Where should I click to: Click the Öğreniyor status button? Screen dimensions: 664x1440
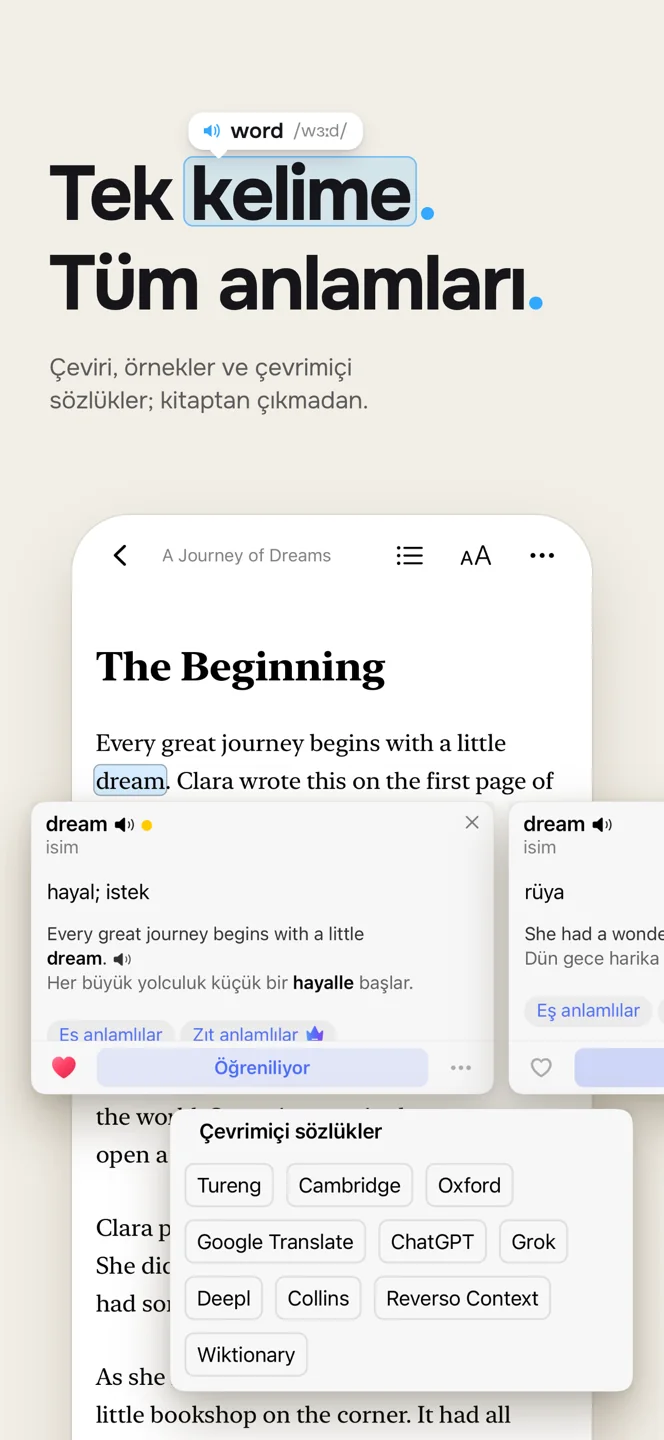click(x=262, y=1067)
